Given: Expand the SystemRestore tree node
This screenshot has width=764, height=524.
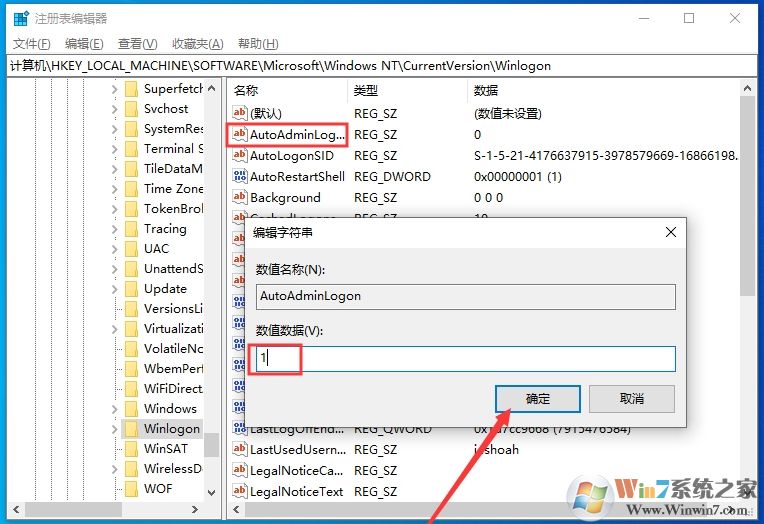Looking at the screenshot, I should point(115,129).
